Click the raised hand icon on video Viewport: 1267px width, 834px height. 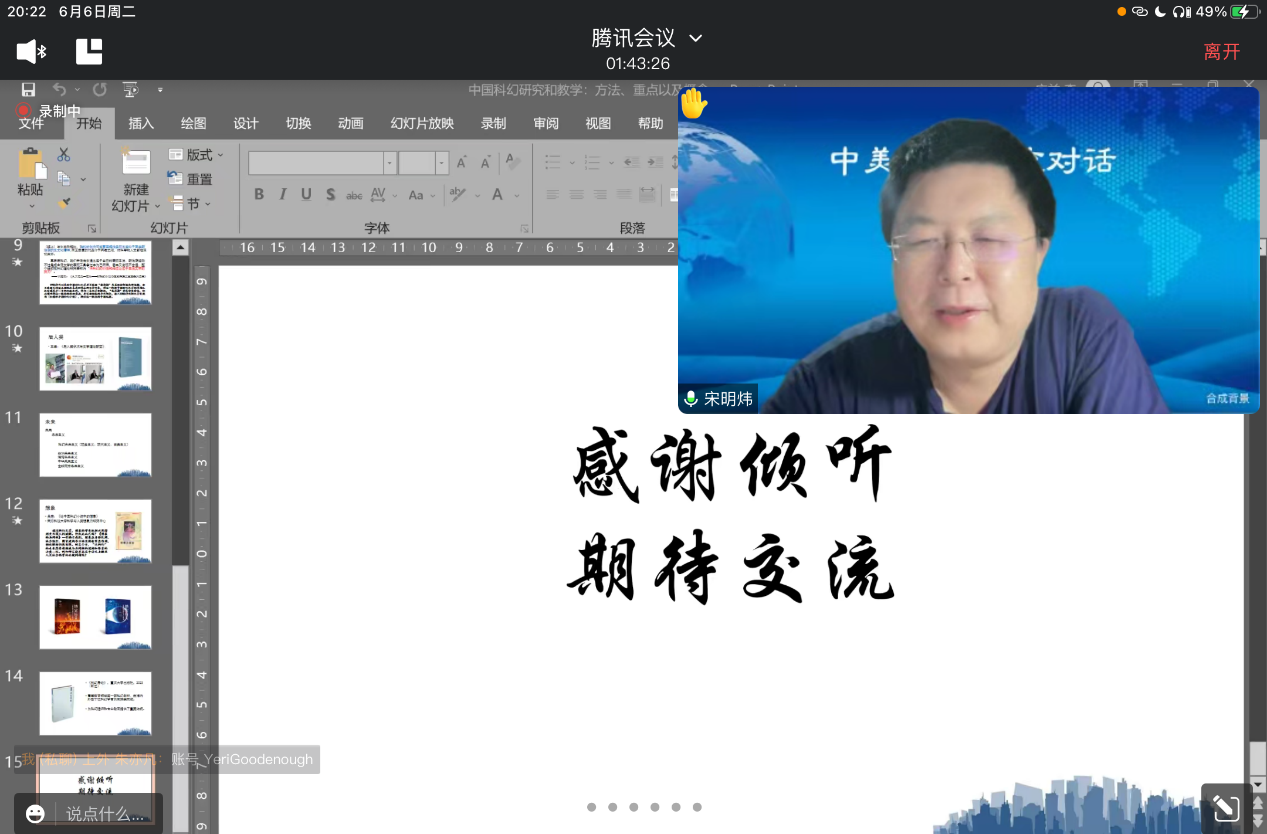point(693,103)
